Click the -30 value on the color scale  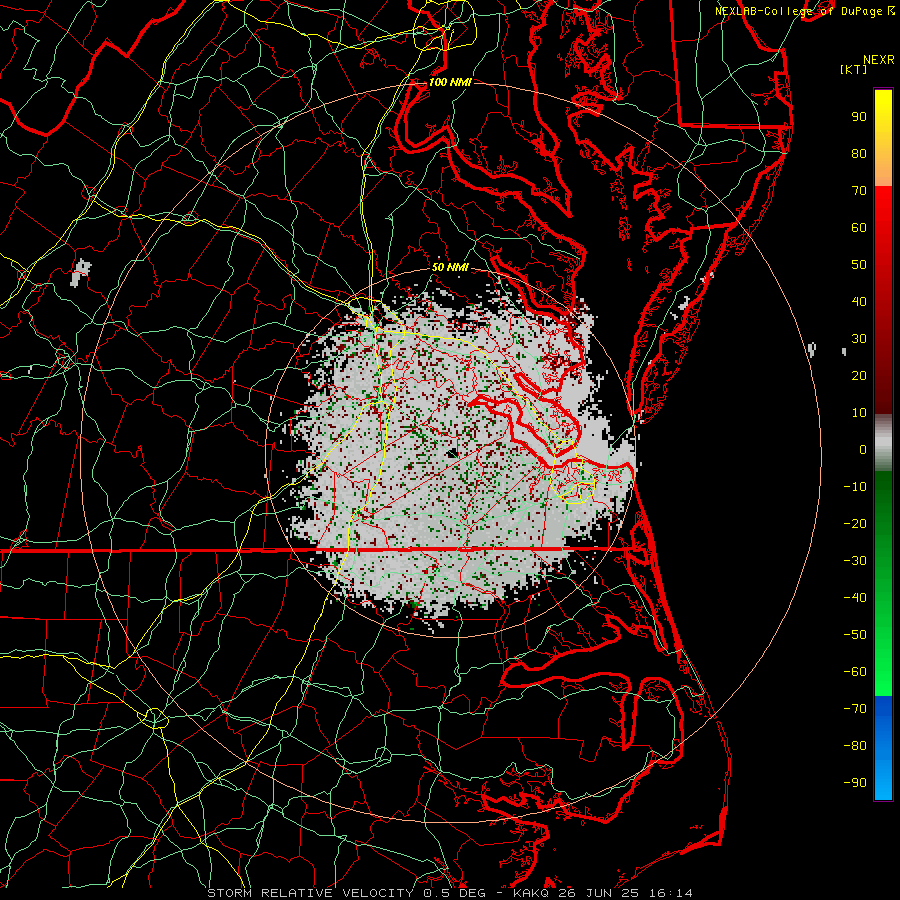[x=855, y=561]
